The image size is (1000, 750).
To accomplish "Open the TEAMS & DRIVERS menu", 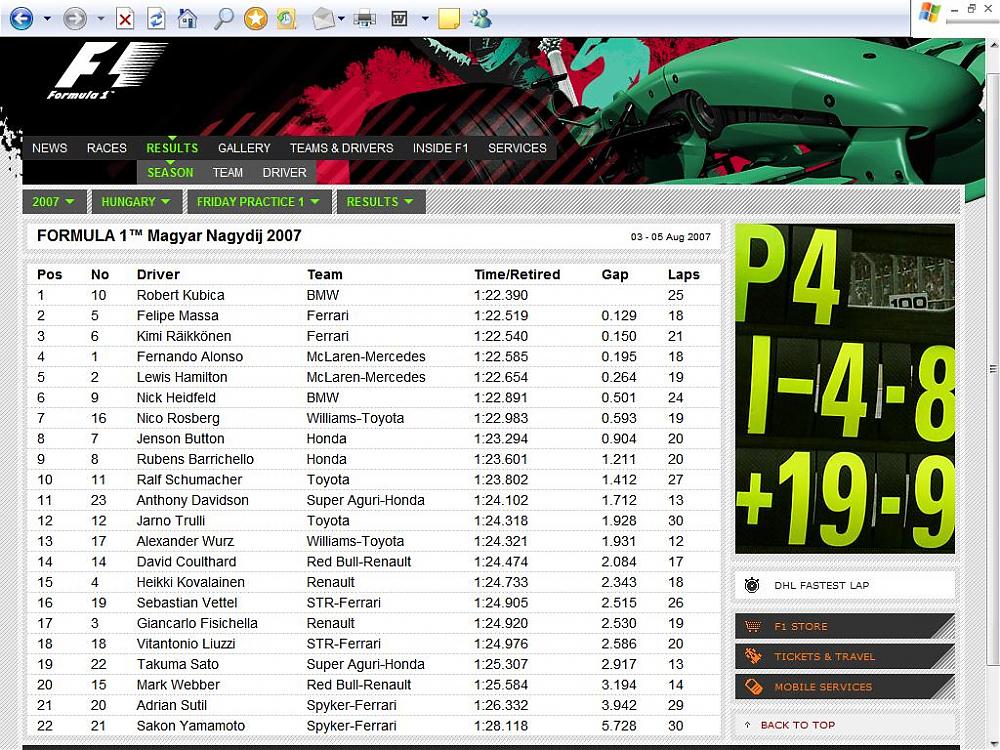I will pyautogui.click(x=341, y=148).
